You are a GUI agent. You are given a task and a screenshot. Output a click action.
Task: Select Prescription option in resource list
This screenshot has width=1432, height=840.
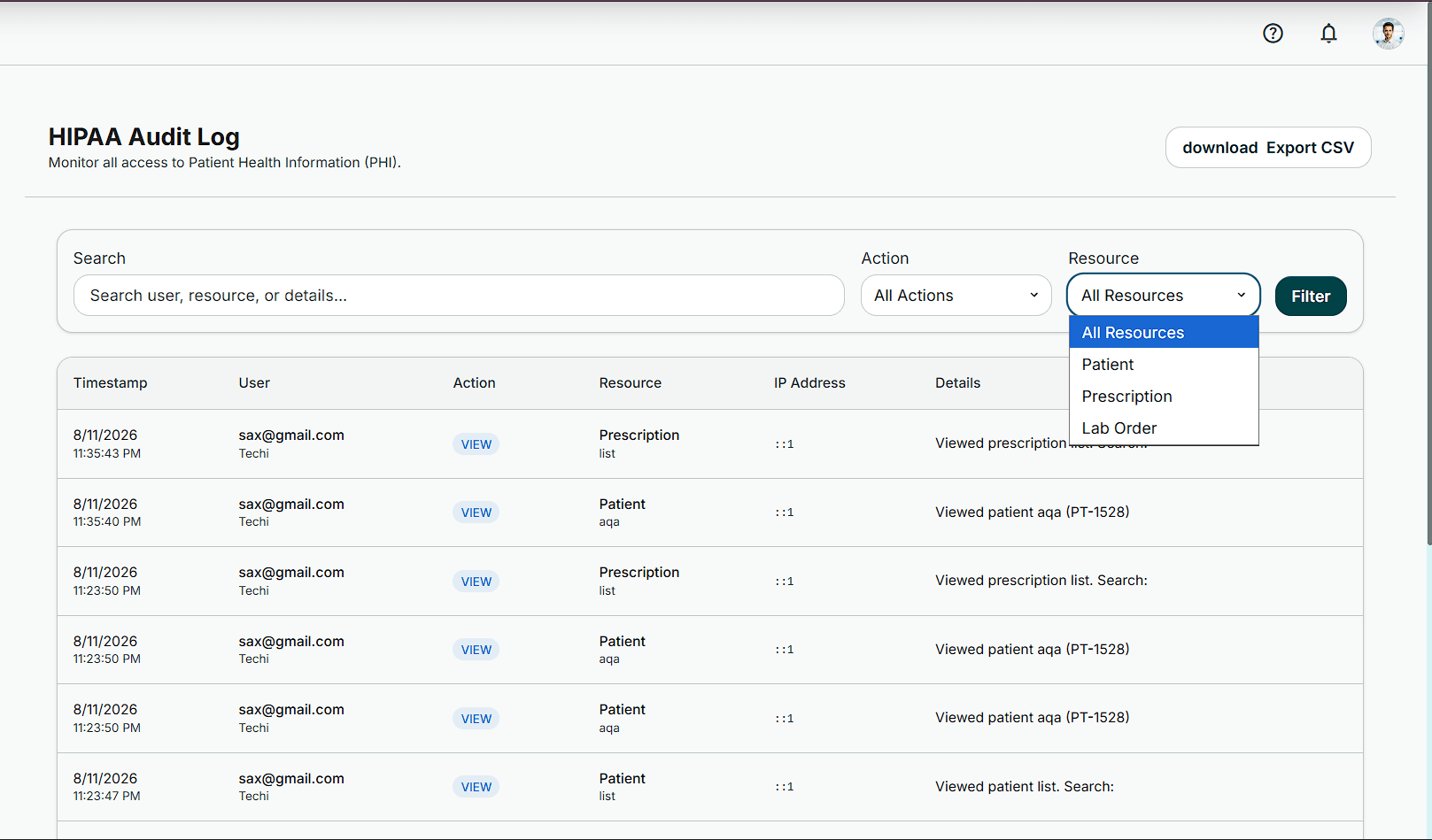coord(1164,397)
